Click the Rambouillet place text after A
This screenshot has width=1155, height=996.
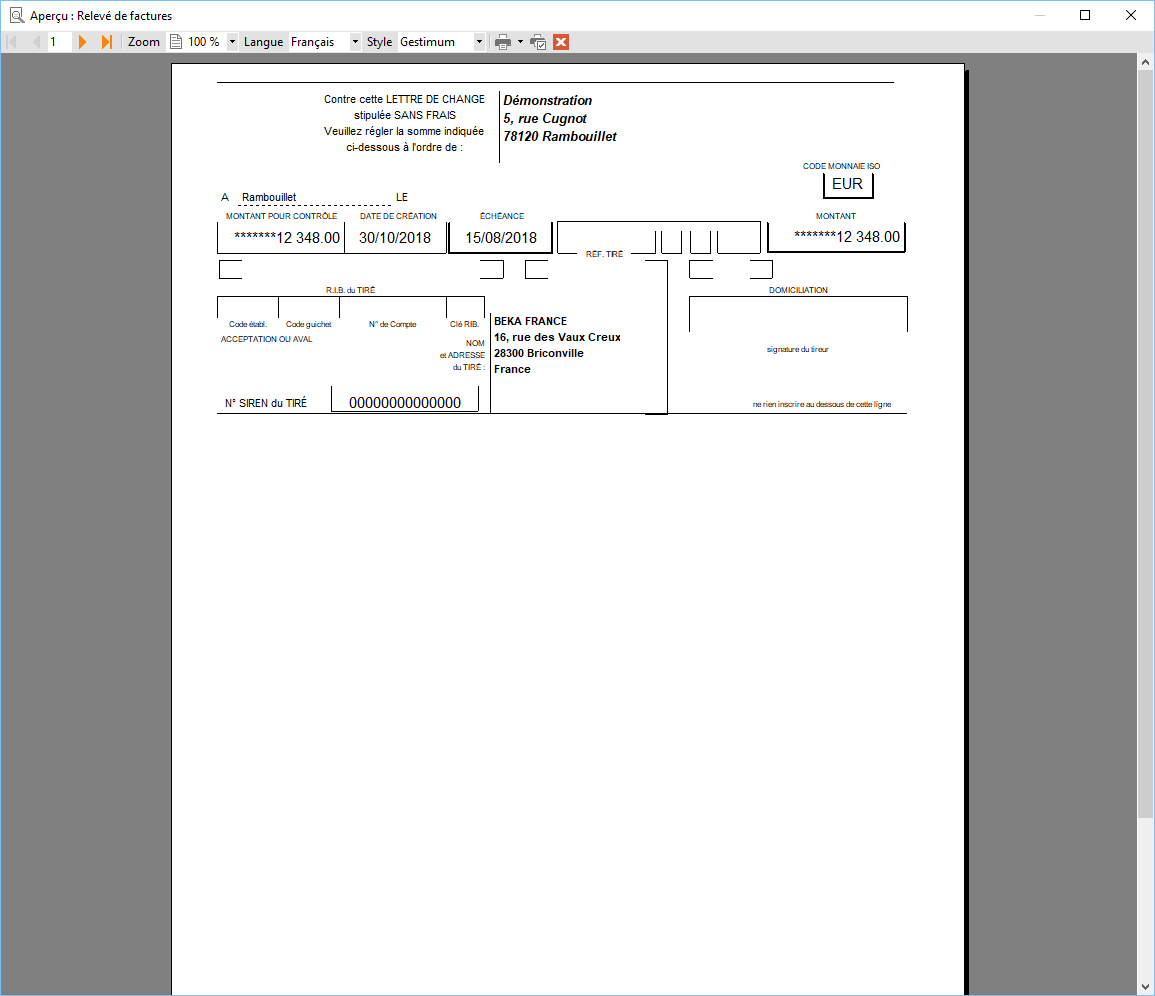269,197
